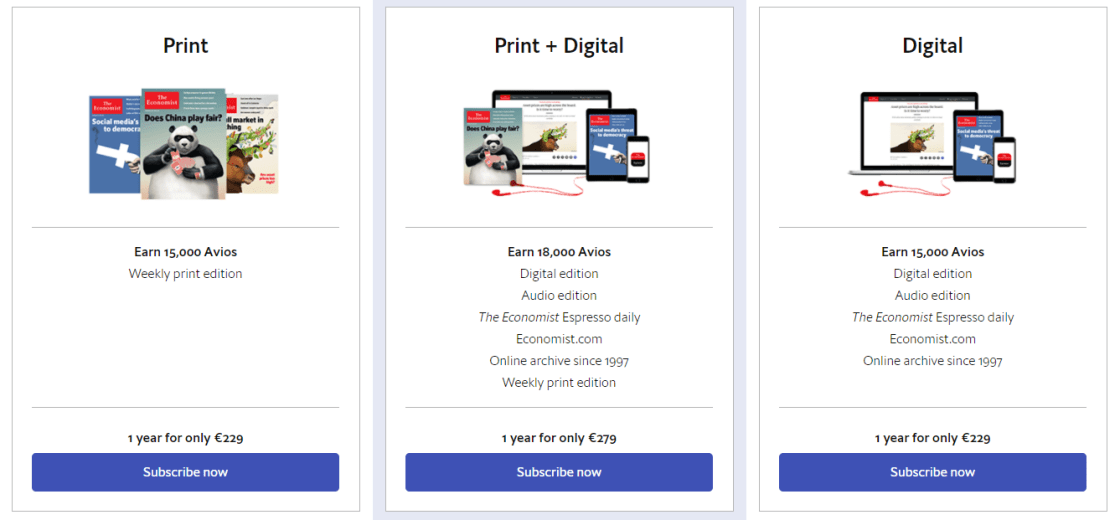
Task: Select the Print heading
Action: (x=185, y=46)
